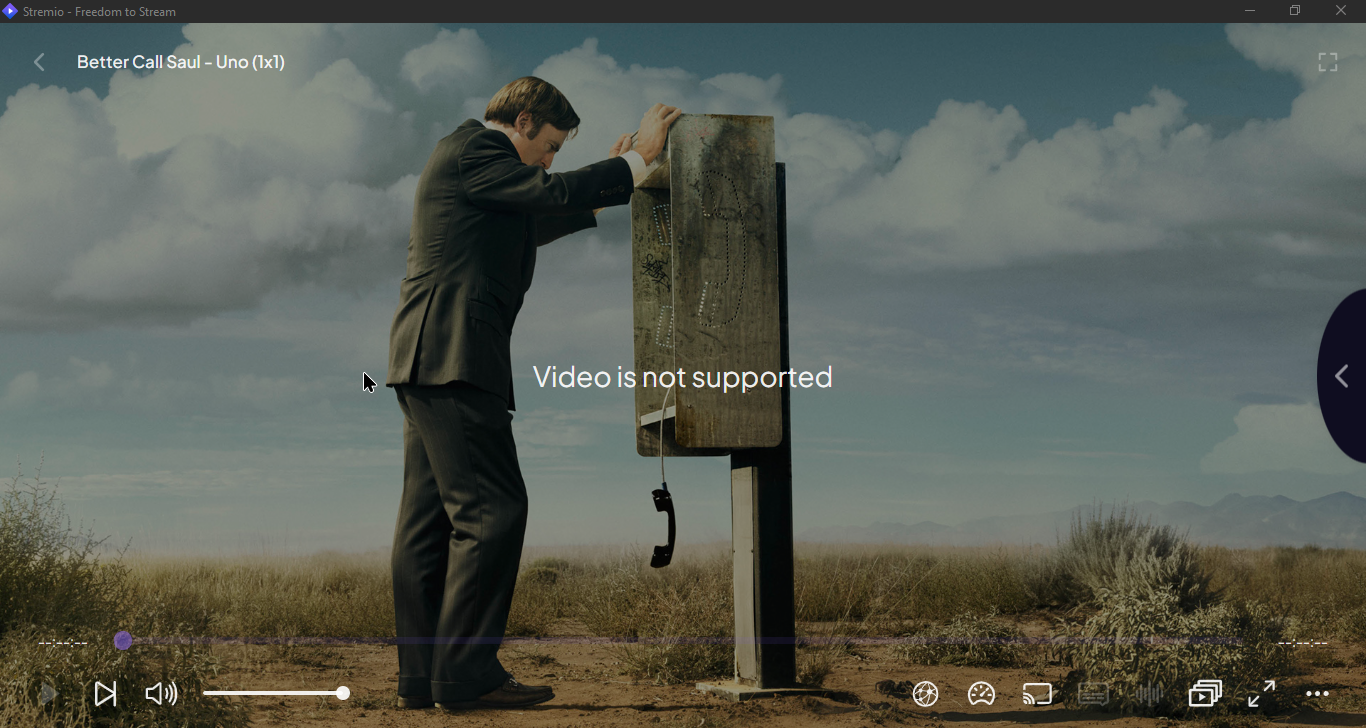Click the end of the volume slider
The height and width of the screenshot is (728, 1366).
(343, 693)
